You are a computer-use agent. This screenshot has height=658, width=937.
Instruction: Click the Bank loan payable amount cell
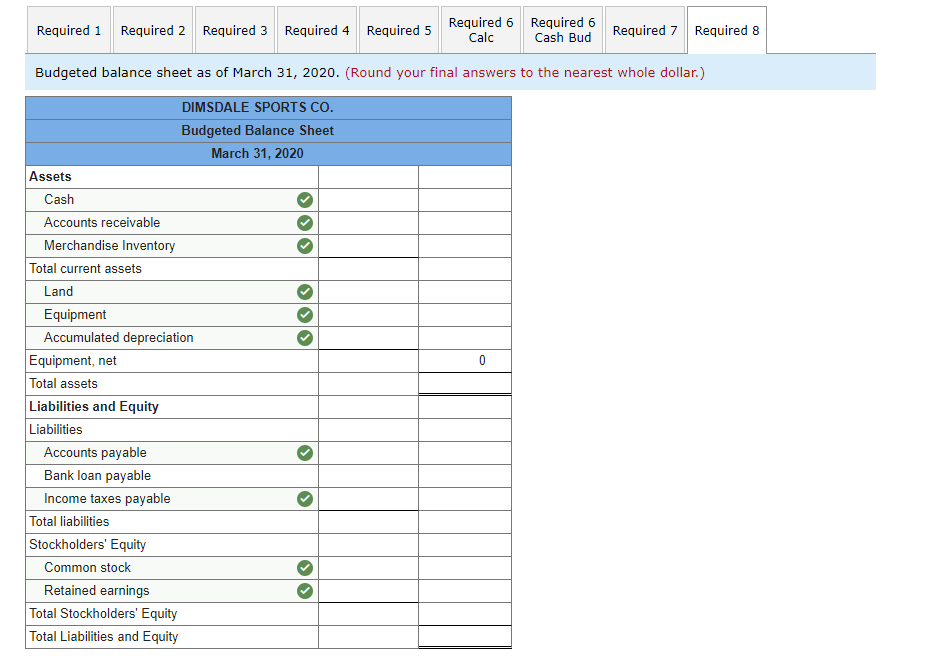tap(368, 476)
